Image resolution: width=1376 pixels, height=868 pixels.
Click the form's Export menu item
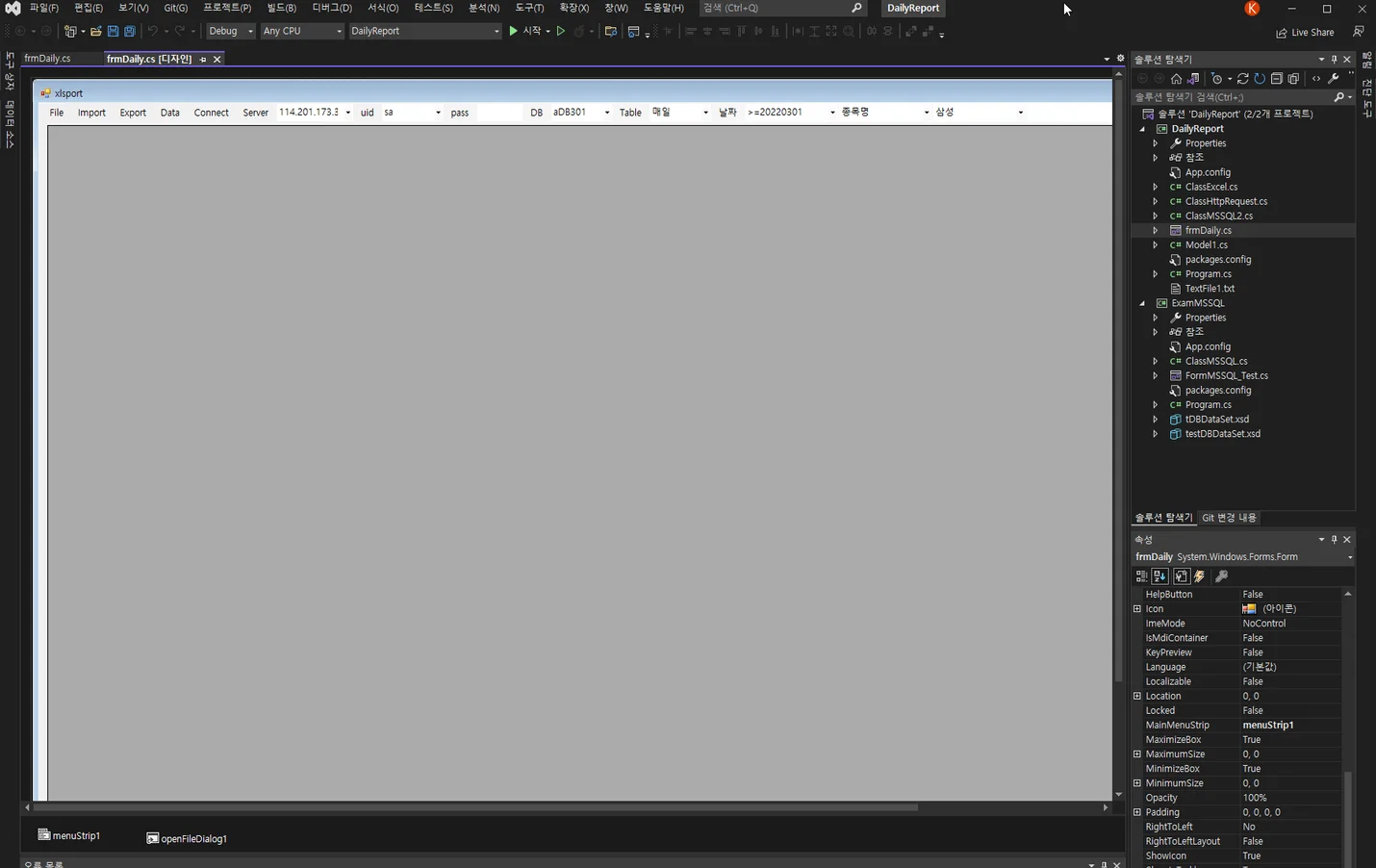133,113
